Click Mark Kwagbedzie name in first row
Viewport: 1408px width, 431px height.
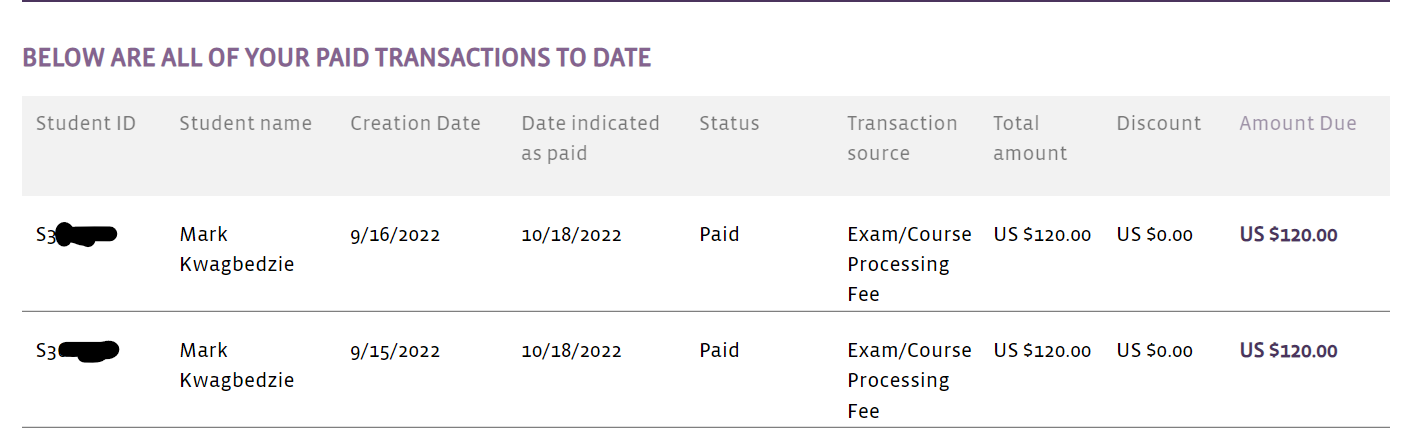(237, 250)
